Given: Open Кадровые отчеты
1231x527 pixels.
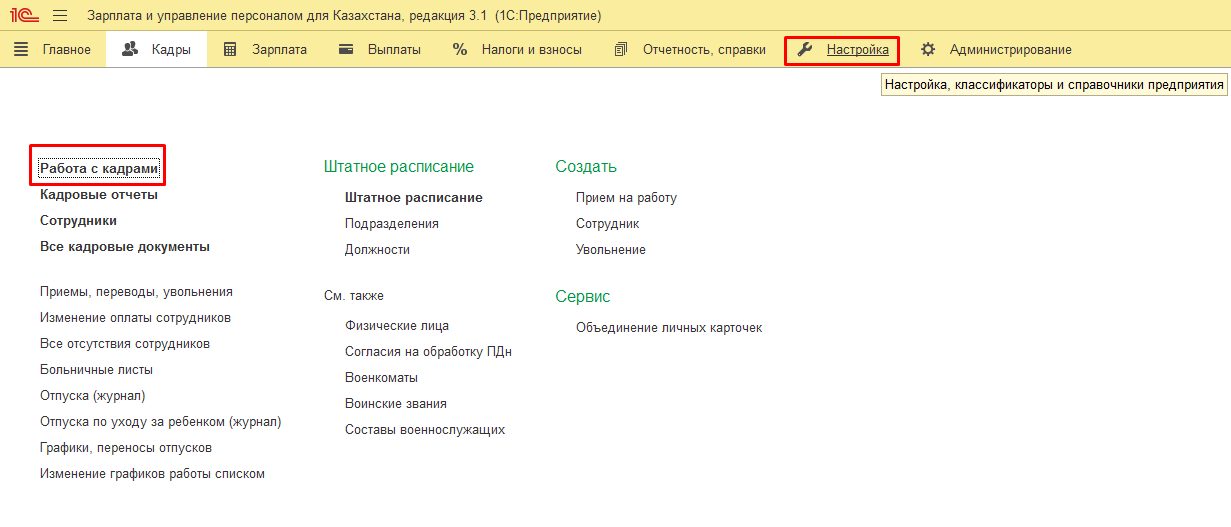Looking at the screenshot, I should coord(99,195).
